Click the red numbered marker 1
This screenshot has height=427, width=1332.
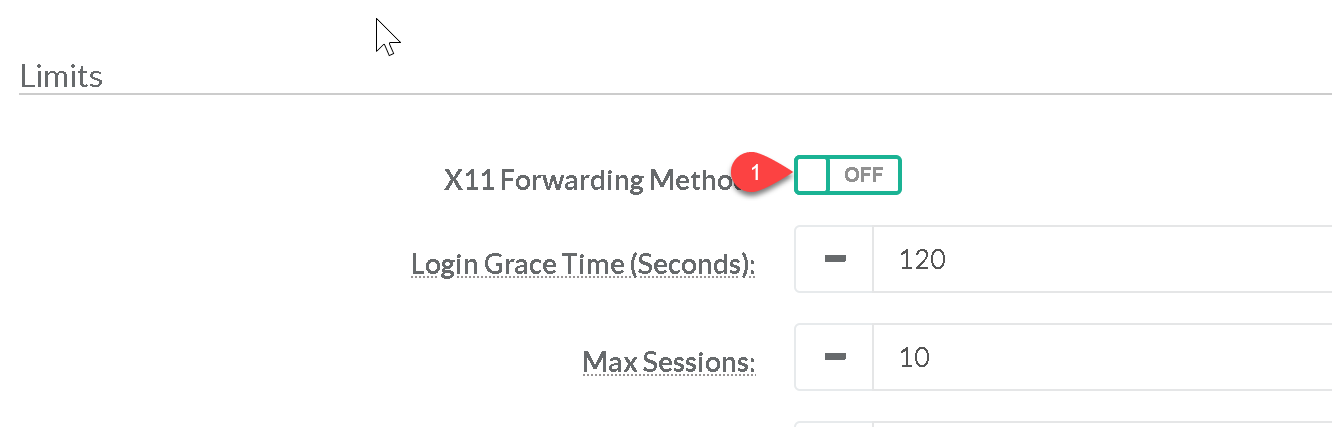pos(756,174)
